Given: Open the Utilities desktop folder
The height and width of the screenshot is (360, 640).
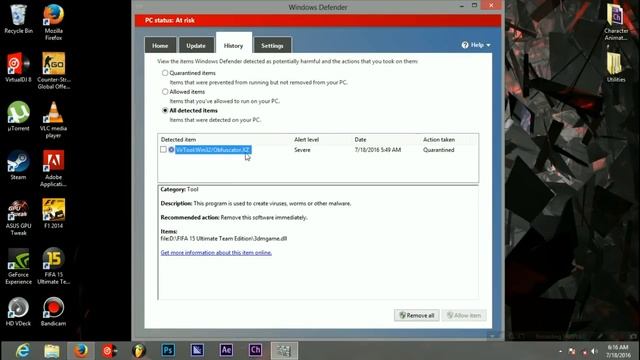Looking at the screenshot, I should pos(616,67).
